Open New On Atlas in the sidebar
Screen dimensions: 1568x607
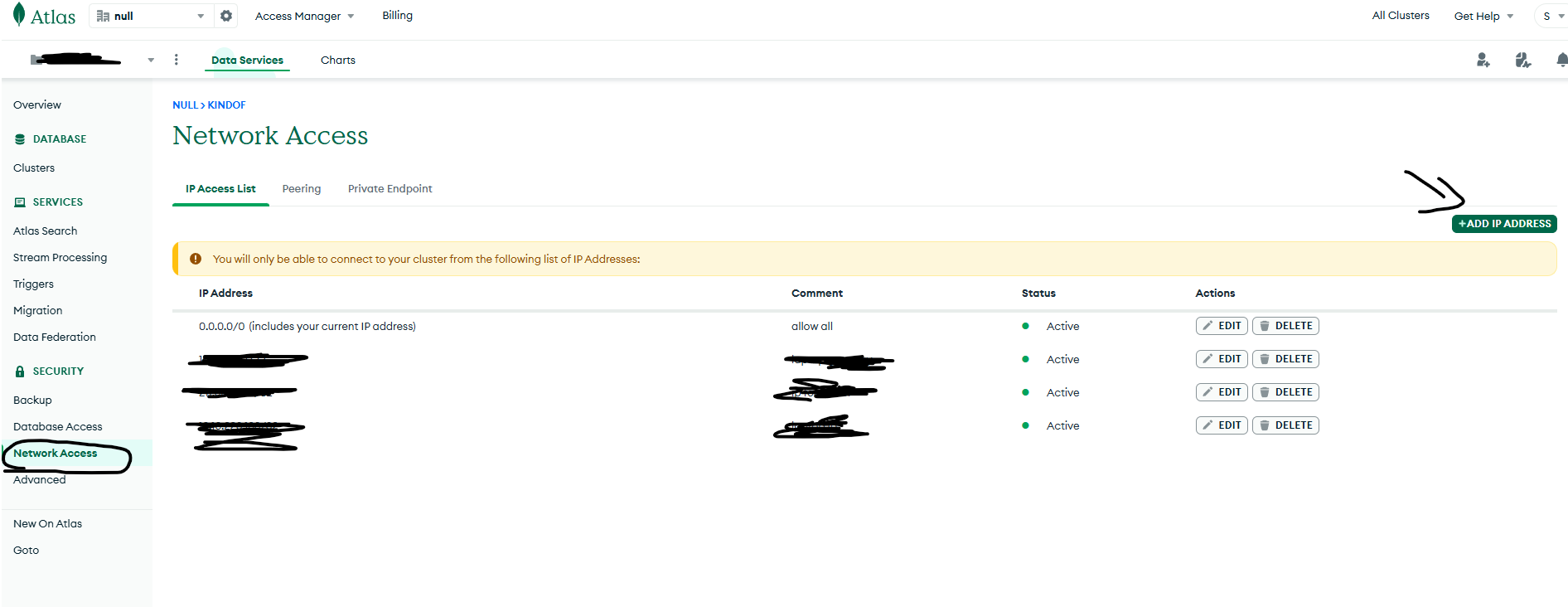48,524
